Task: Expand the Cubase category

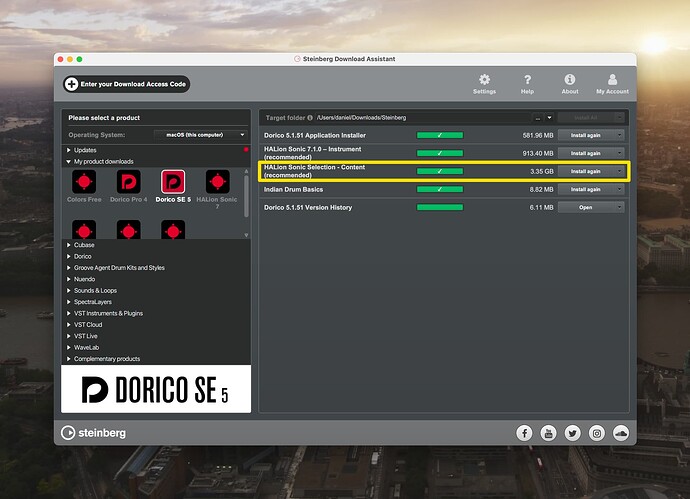Action: pos(69,245)
